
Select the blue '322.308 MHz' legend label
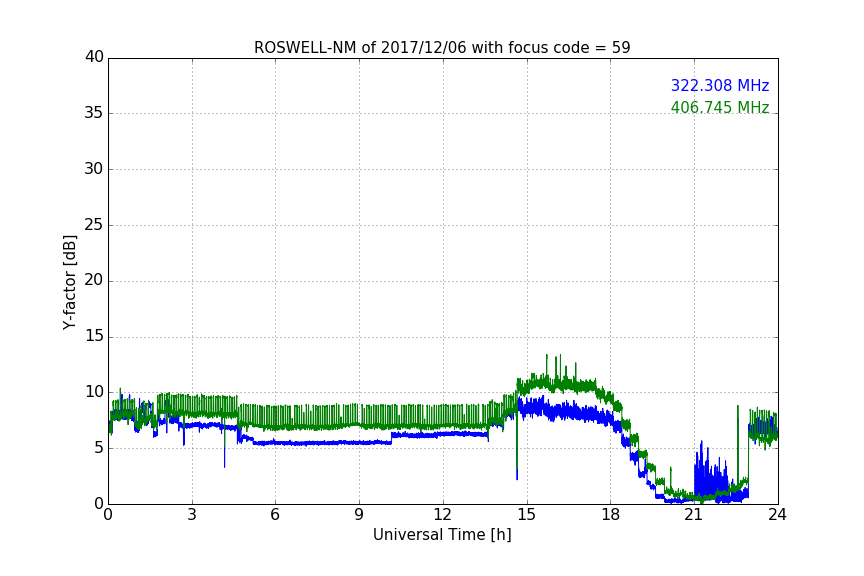(720, 85)
